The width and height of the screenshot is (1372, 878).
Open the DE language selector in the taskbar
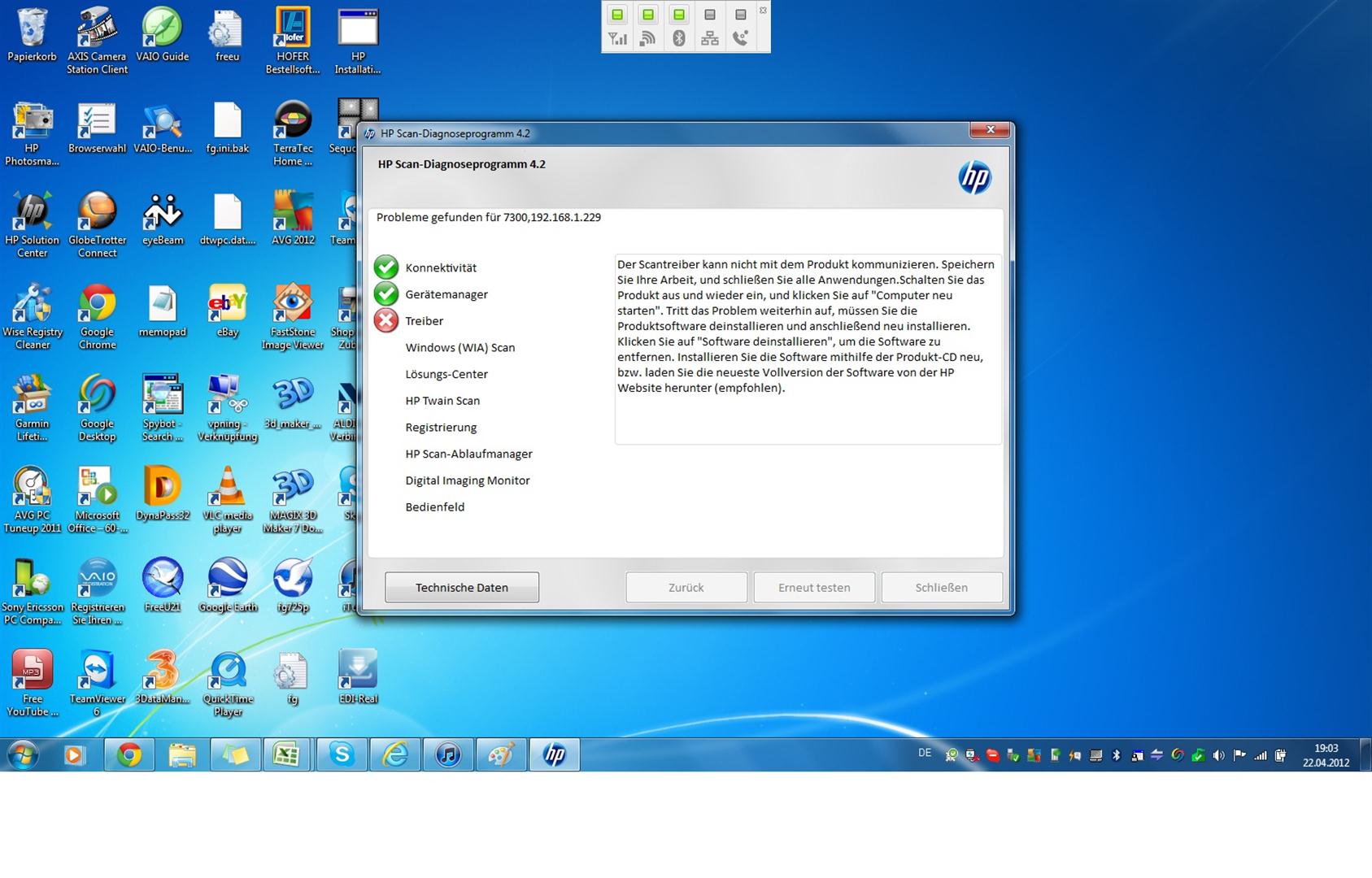point(925,753)
